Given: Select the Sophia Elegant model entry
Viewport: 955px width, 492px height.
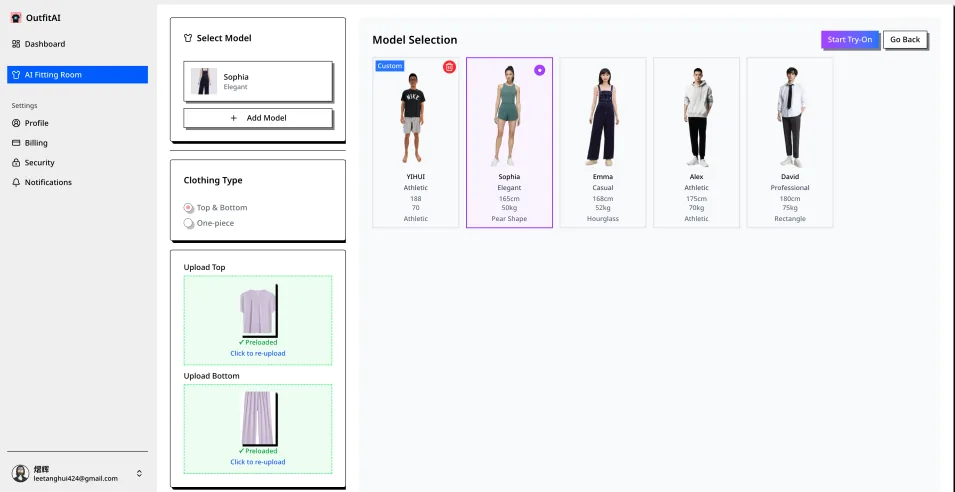Looking at the screenshot, I should (x=258, y=81).
